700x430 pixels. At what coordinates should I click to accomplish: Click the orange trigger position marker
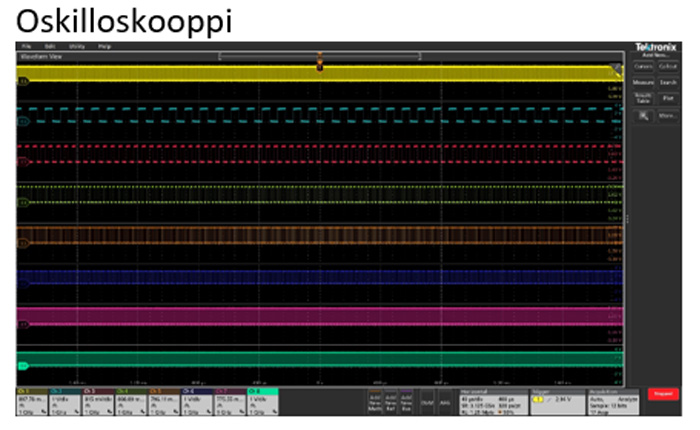[320, 63]
